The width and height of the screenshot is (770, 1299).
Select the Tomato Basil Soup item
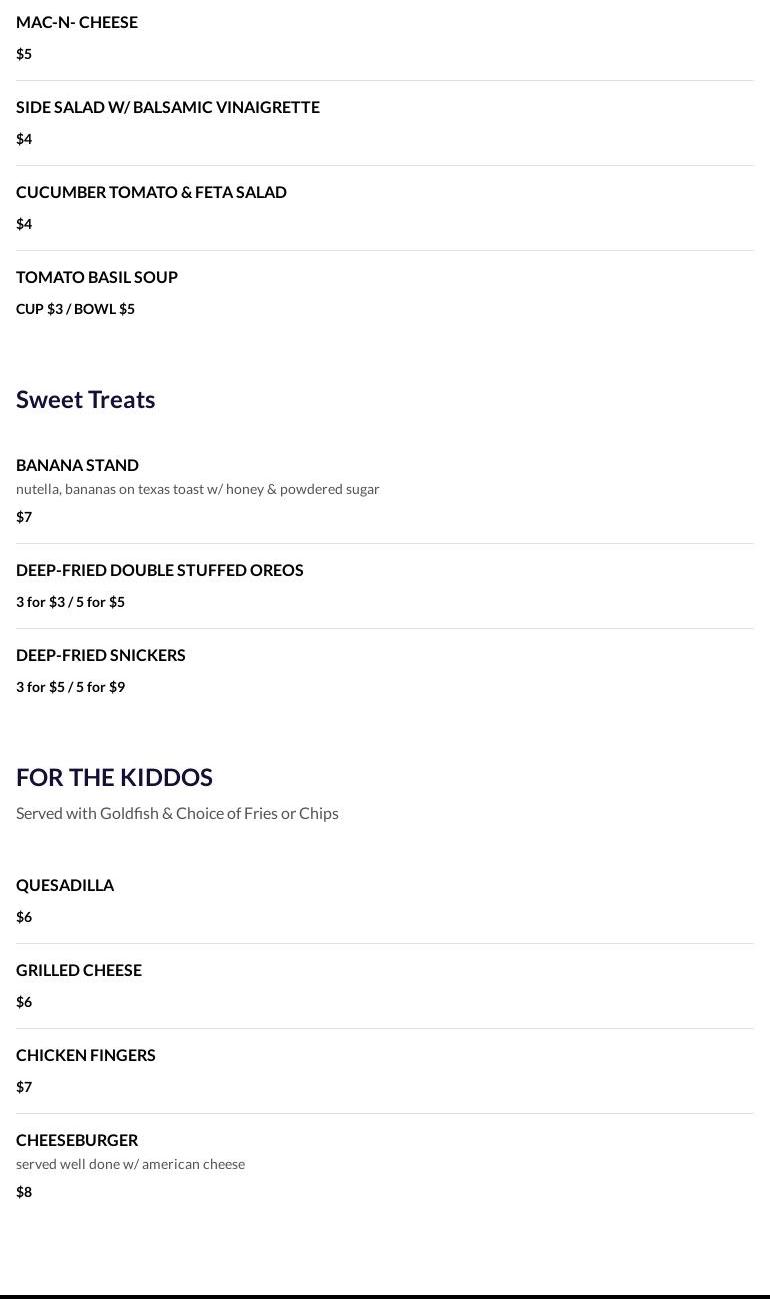(97, 277)
